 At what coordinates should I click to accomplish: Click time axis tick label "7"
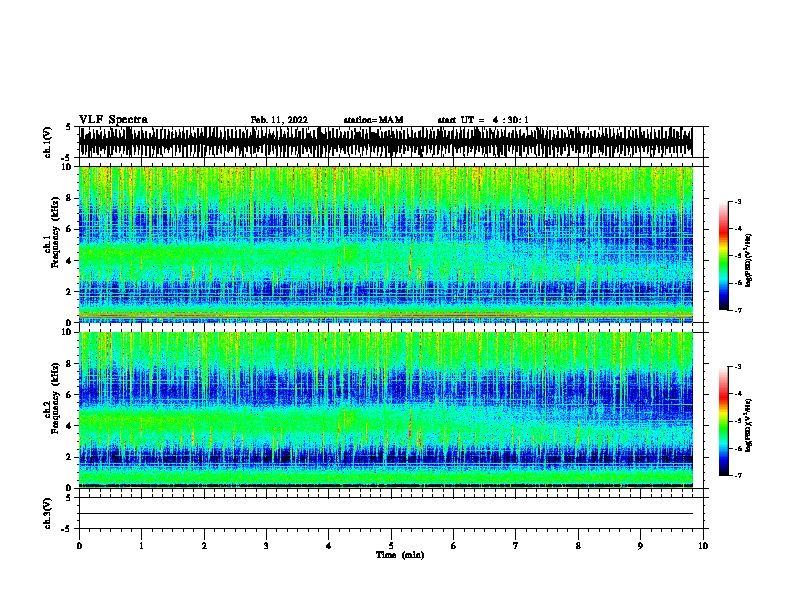[x=516, y=545]
